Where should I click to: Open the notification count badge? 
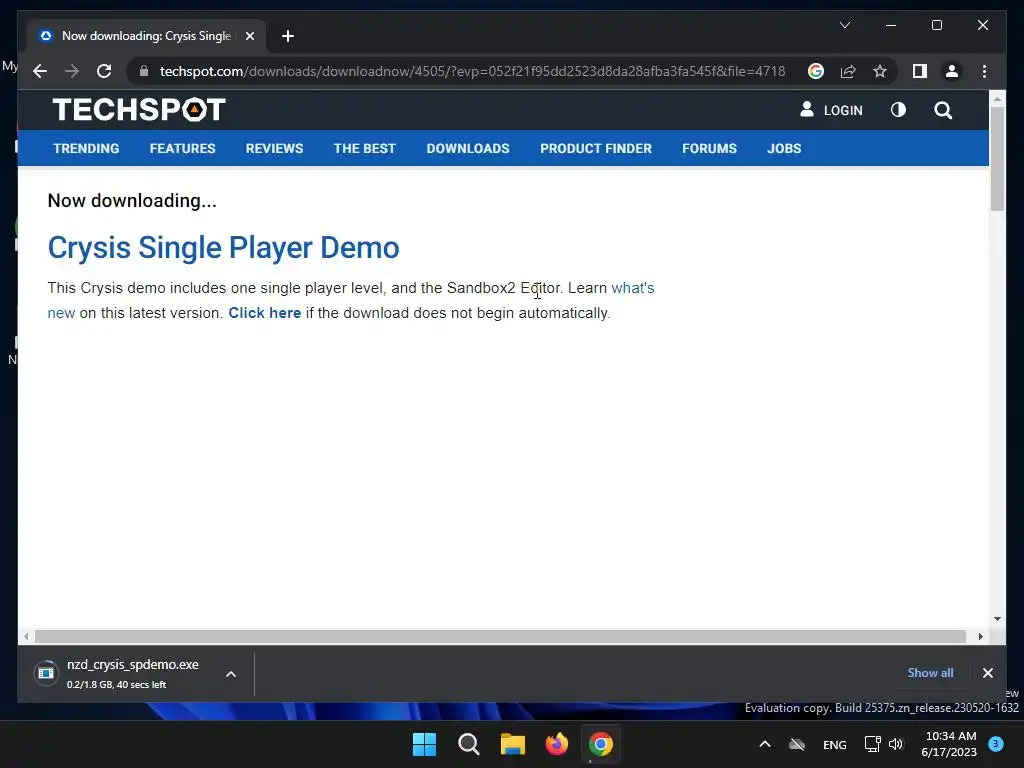point(996,743)
